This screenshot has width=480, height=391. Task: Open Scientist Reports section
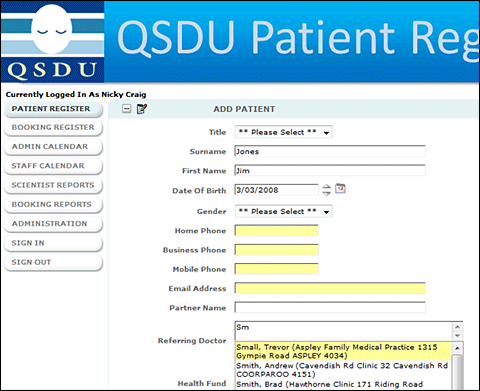tap(53, 185)
